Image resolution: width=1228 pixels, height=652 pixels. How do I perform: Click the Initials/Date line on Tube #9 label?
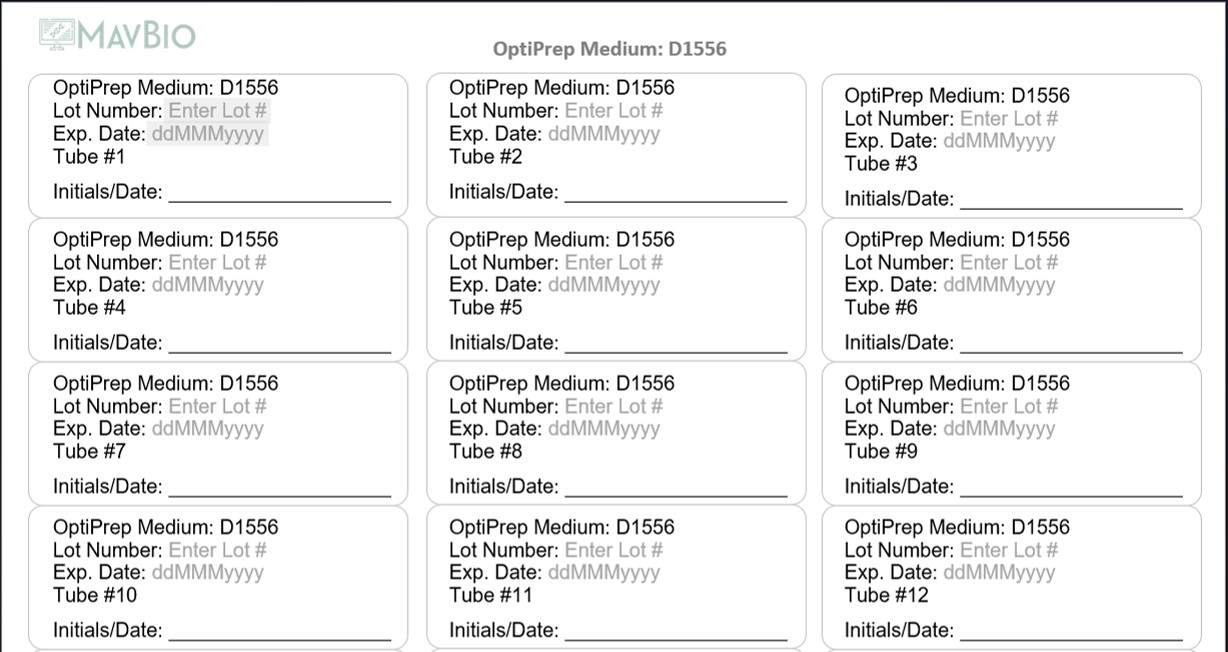tap(1070, 488)
